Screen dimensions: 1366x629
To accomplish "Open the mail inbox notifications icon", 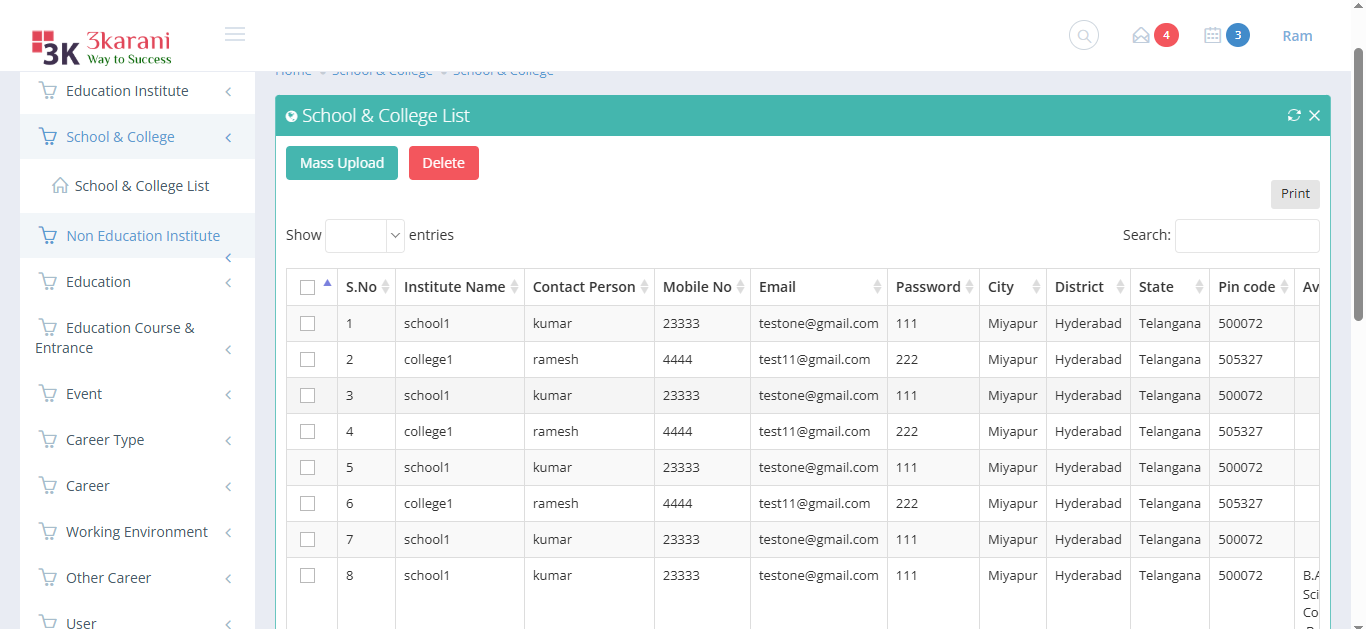I will [1141, 36].
